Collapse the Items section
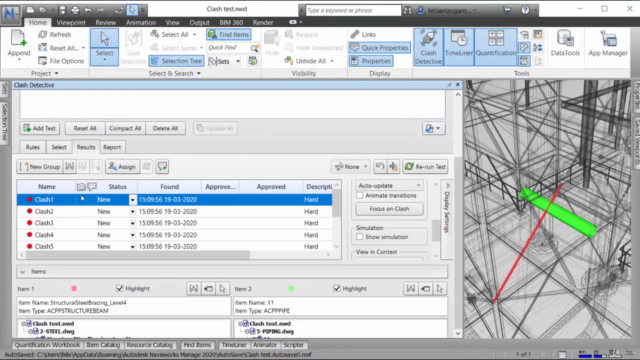Screen dimensions: 640x360 [x=23, y=272]
